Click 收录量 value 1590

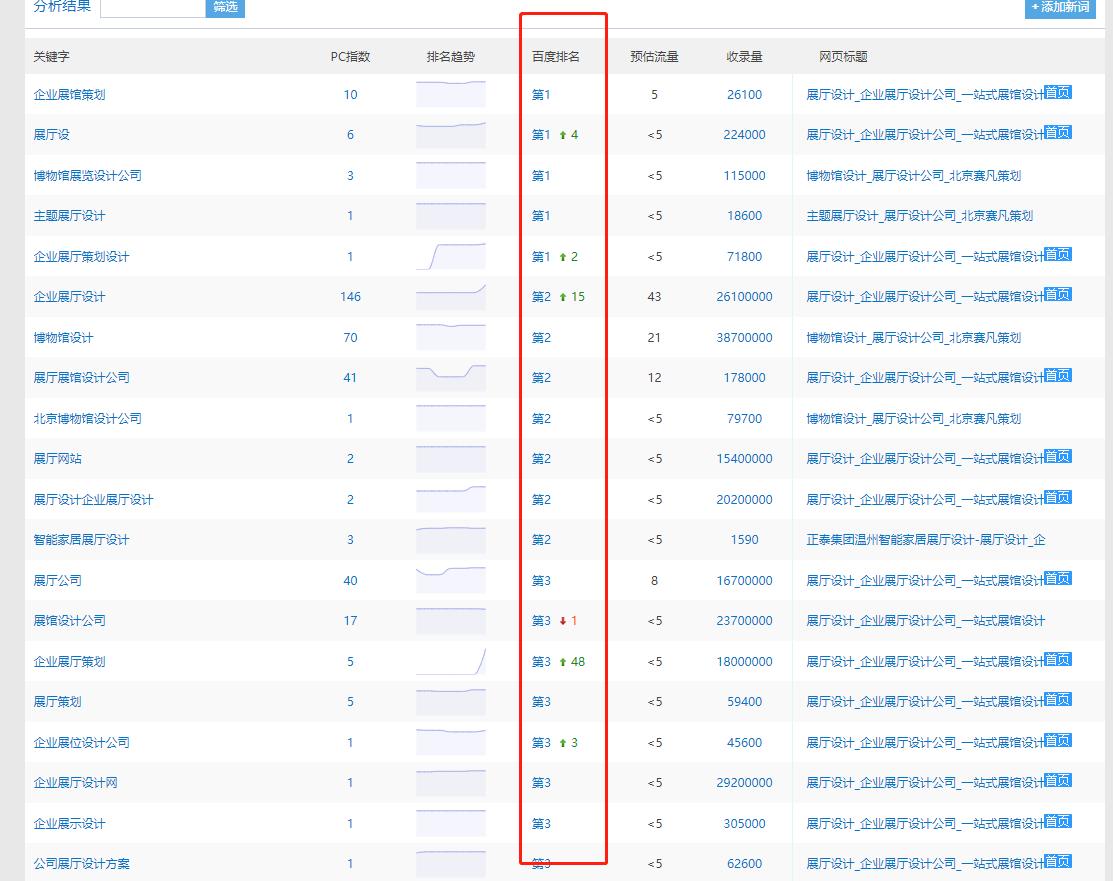pos(744,540)
